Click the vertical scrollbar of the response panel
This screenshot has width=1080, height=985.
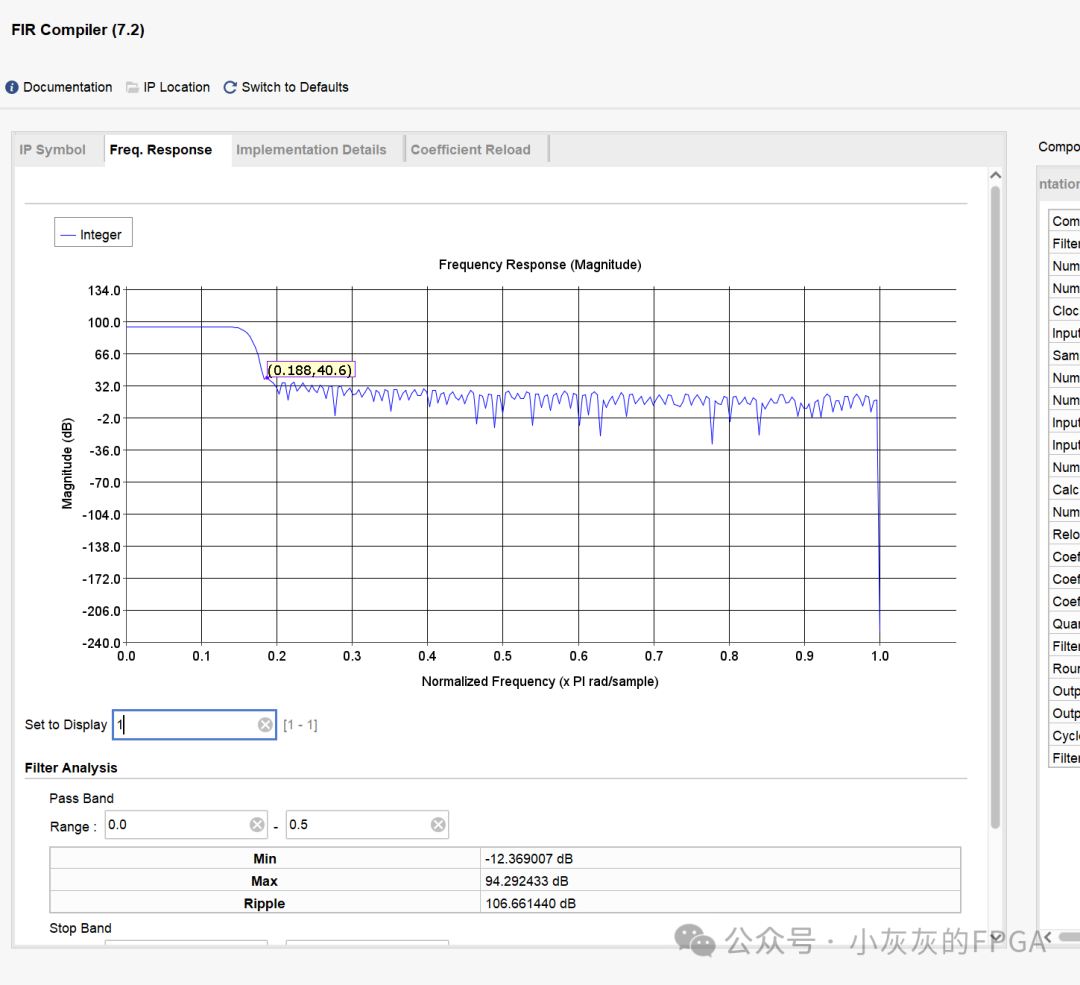(995, 506)
